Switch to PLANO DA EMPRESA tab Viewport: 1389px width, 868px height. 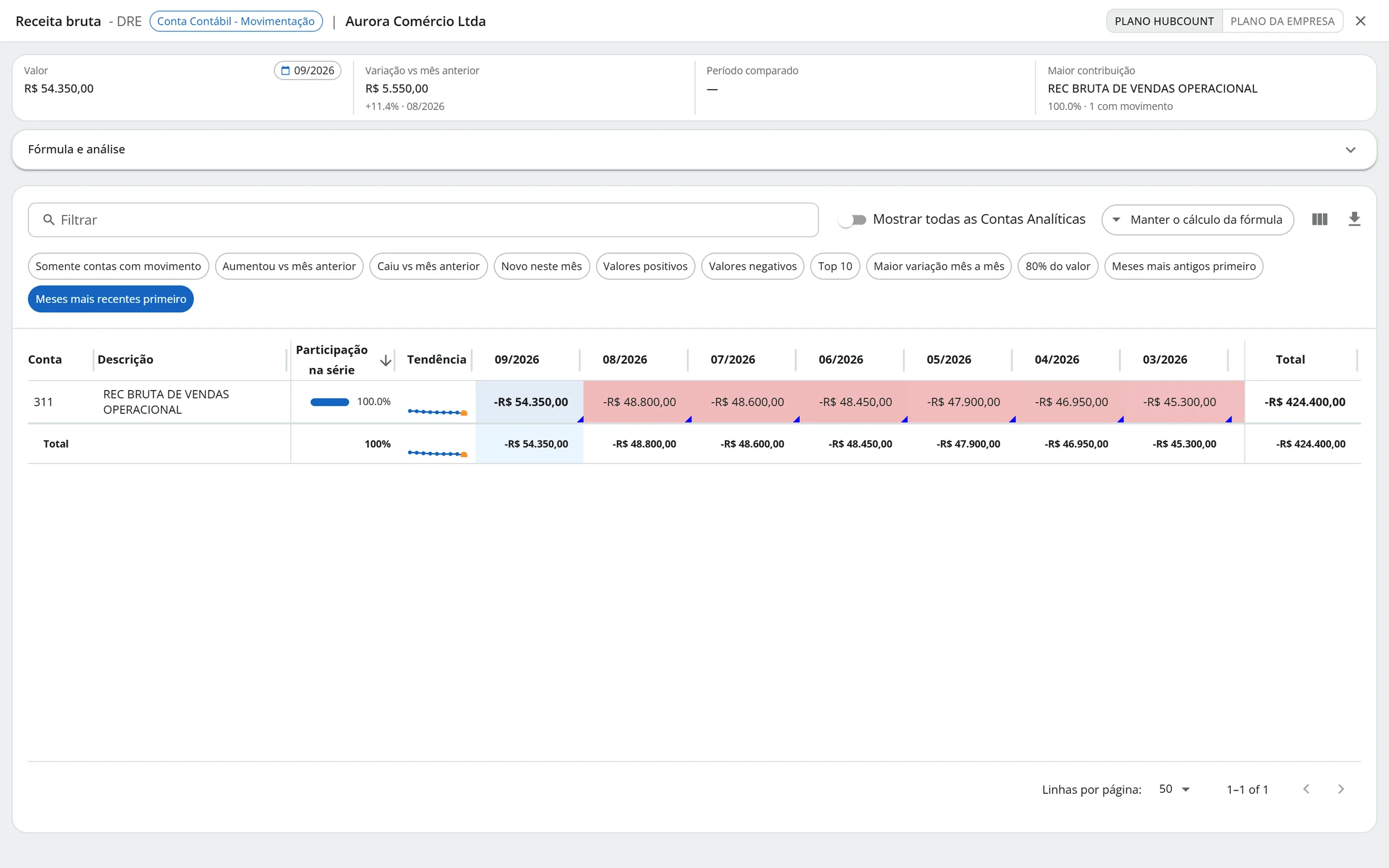coord(1282,21)
